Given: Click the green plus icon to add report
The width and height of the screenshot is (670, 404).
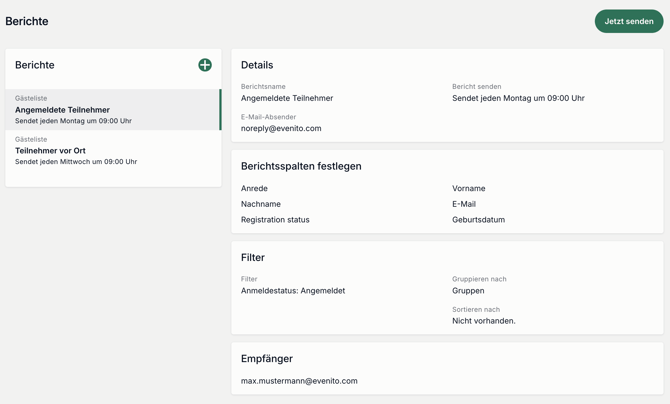Looking at the screenshot, I should point(205,65).
